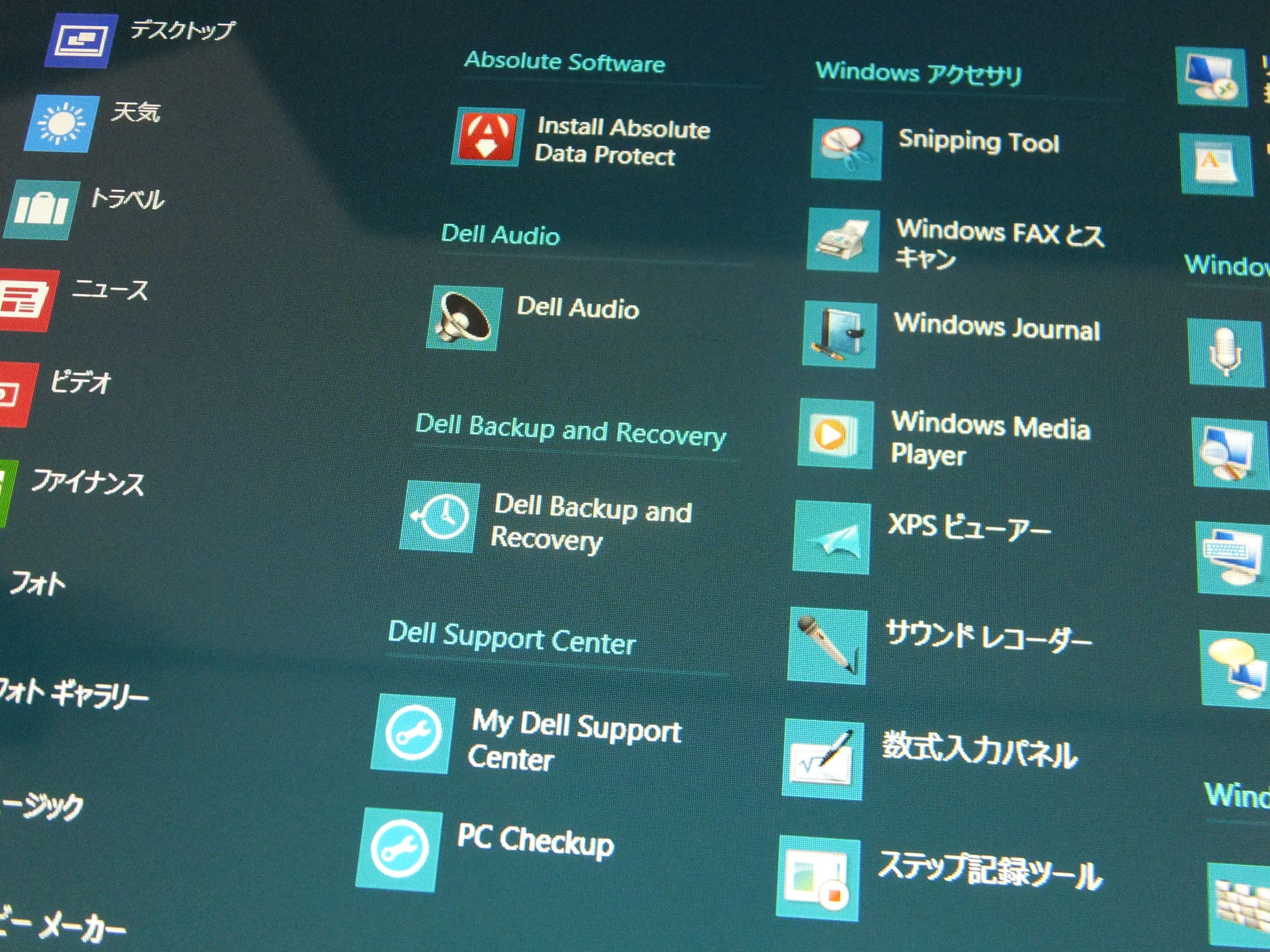Select Dell Backup and Recovery group header

click(571, 431)
